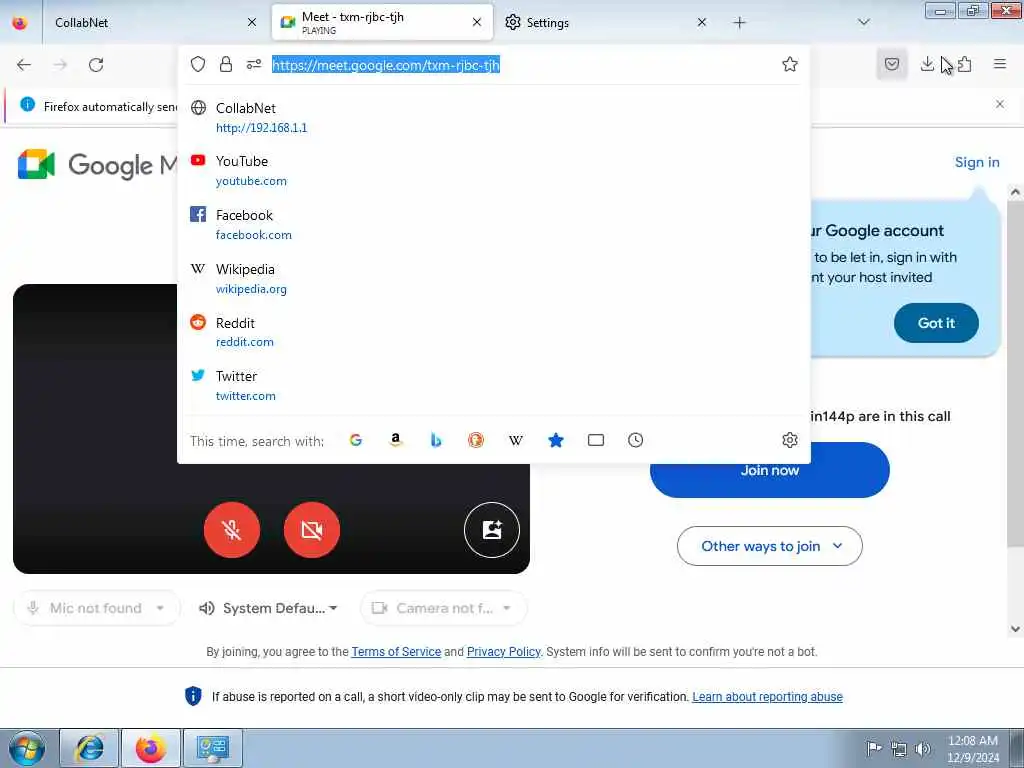
Task: Click the Got it button
Action: click(x=936, y=323)
